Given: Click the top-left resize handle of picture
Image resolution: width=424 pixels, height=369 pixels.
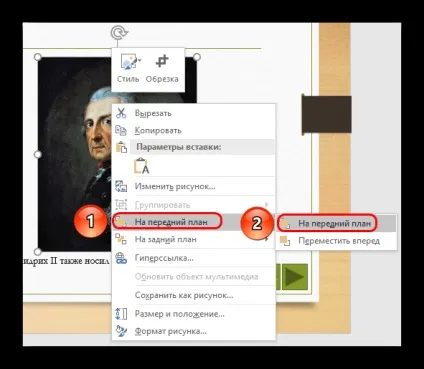Looking at the screenshot, I should click(38, 57).
